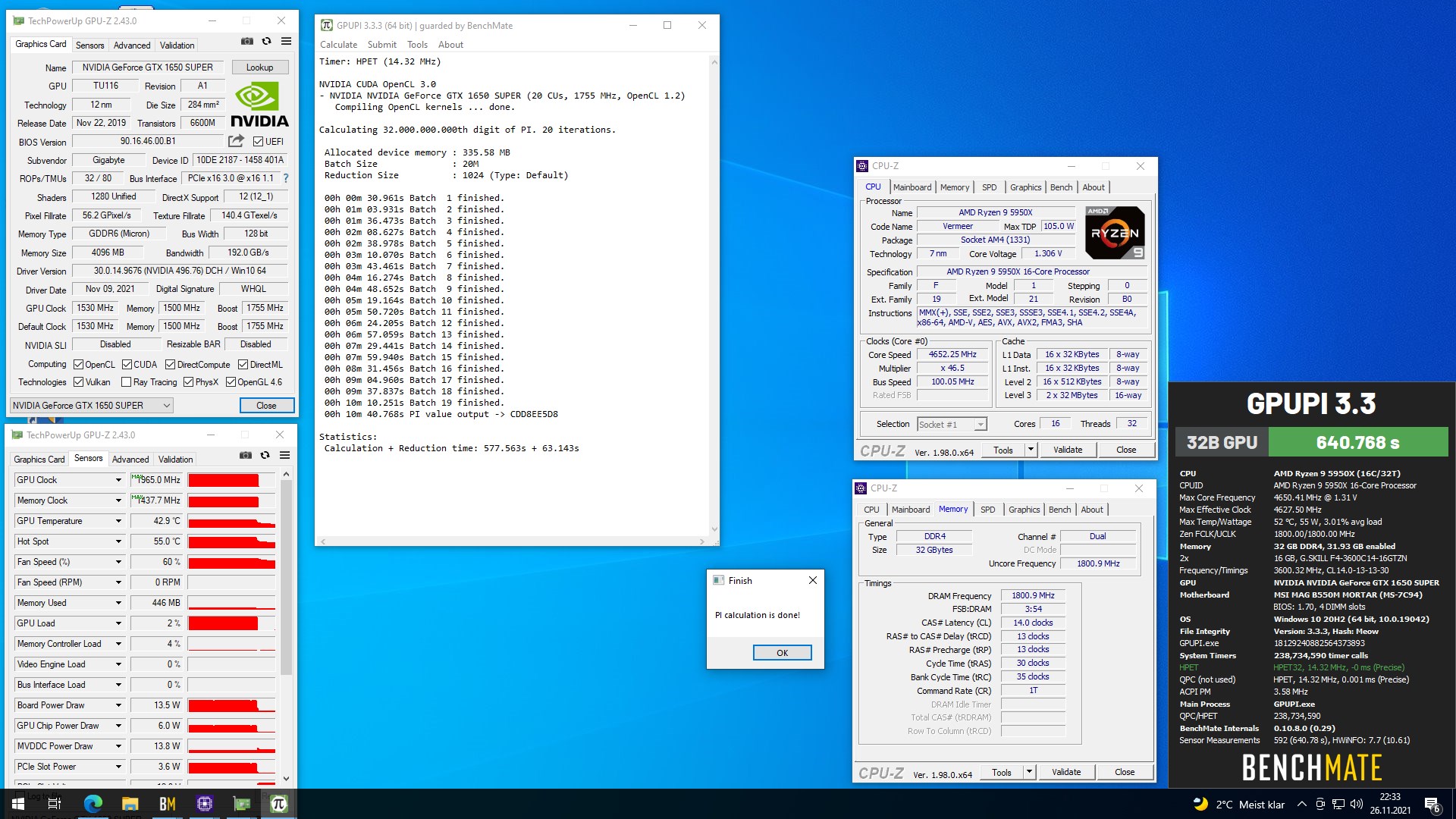Open the hamburger menu in top GPU-Z window

(286, 42)
